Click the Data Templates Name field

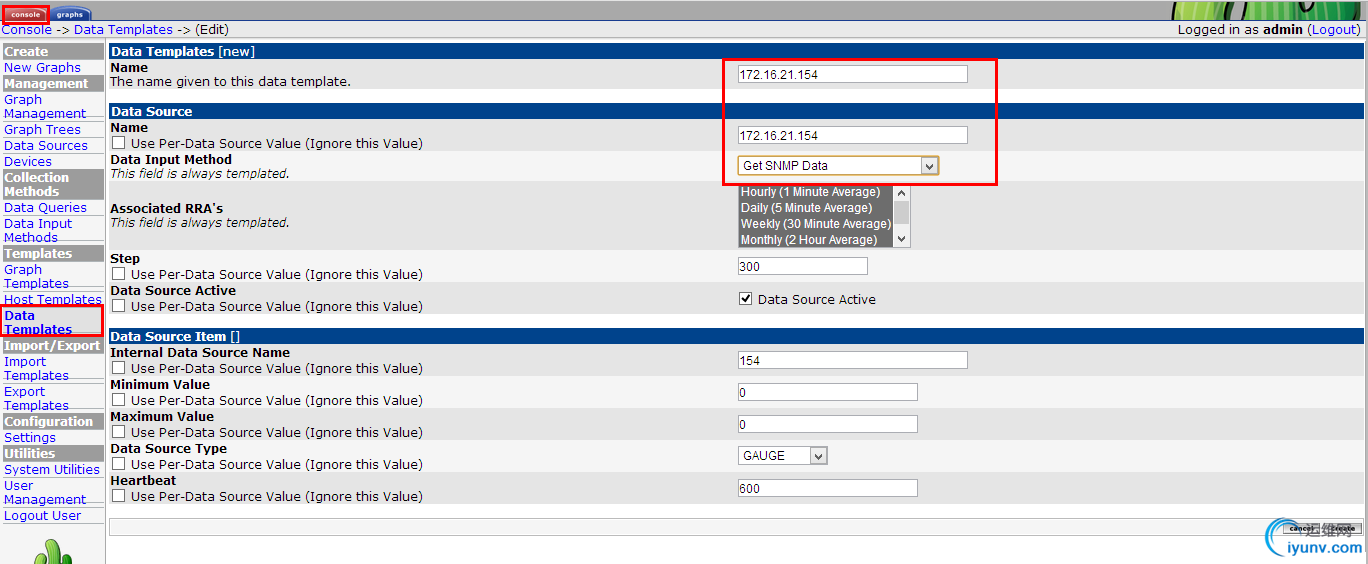[x=853, y=74]
